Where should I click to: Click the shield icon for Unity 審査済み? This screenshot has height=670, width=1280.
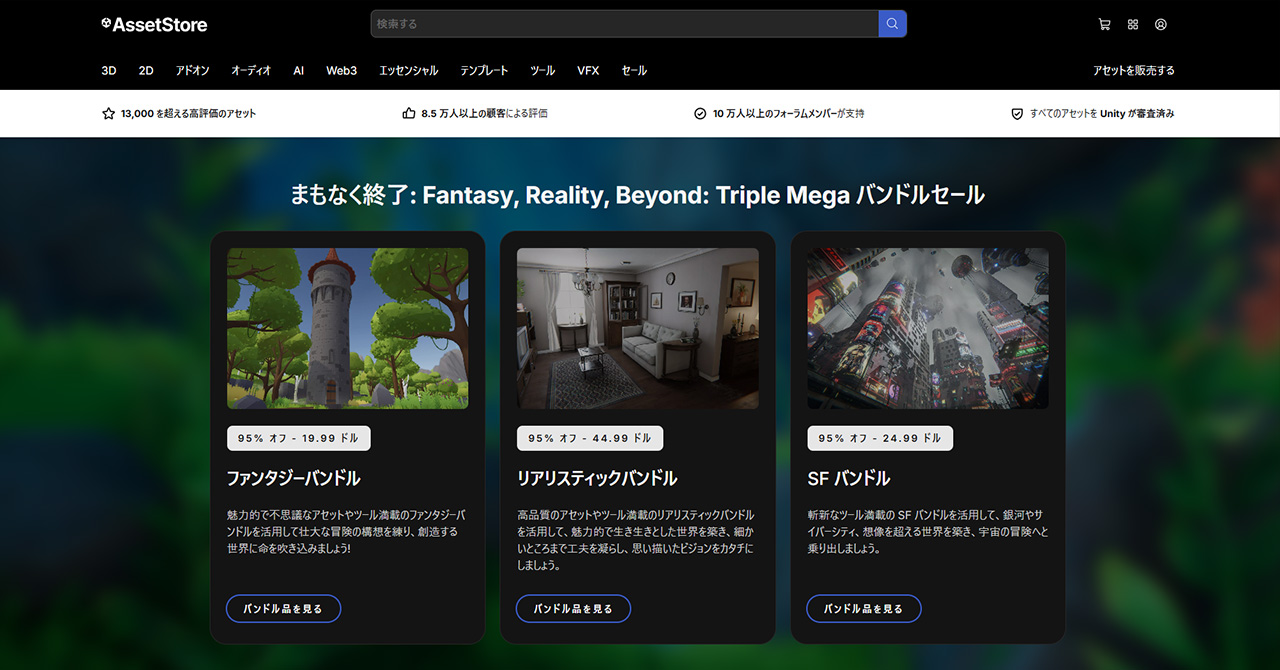point(1016,113)
